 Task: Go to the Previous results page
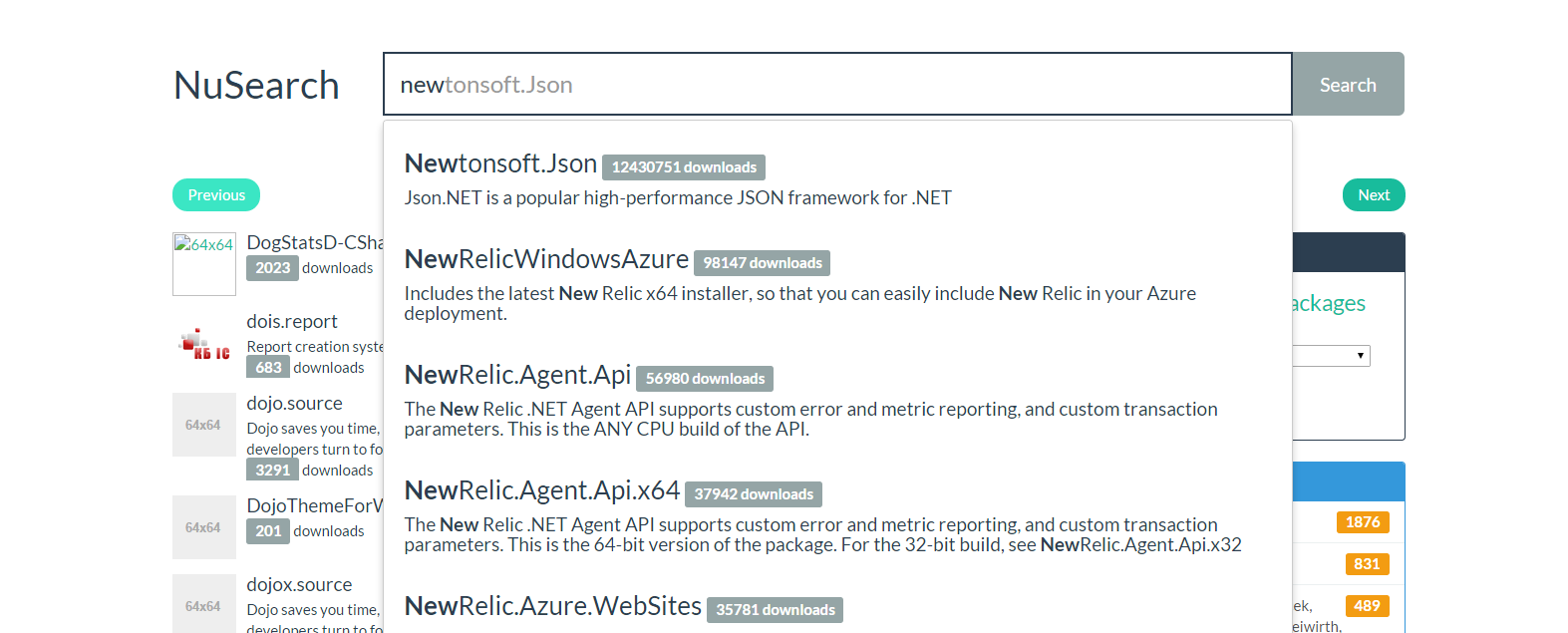[x=216, y=195]
